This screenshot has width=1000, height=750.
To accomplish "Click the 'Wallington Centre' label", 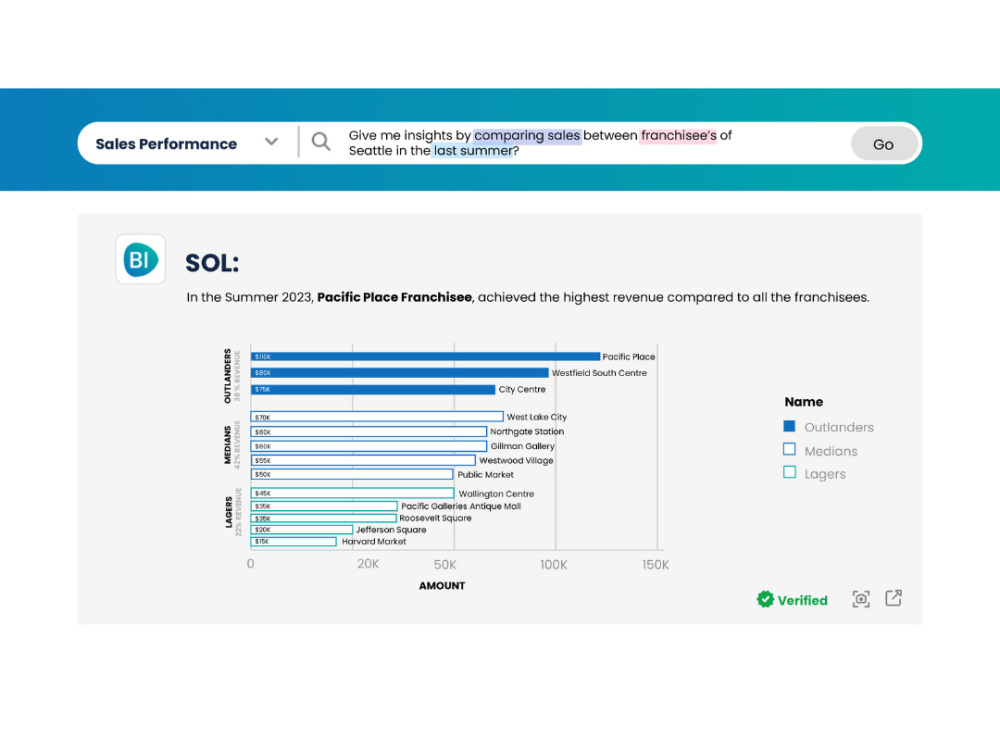I will (x=496, y=494).
